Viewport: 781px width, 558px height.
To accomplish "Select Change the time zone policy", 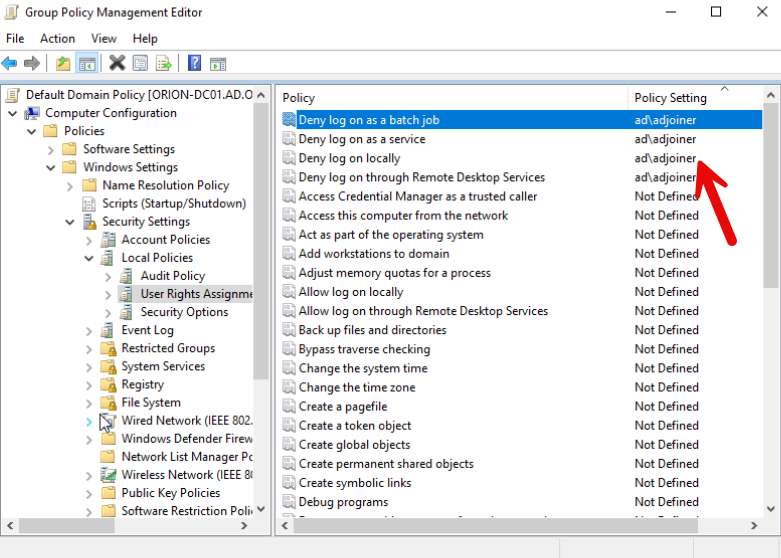I will tap(357, 387).
